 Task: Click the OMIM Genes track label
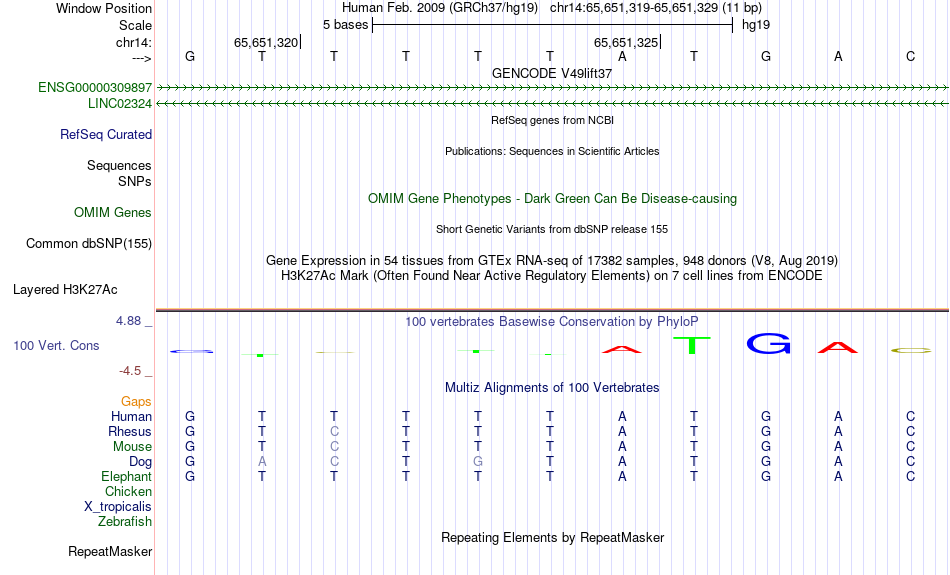[x=113, y=213]
